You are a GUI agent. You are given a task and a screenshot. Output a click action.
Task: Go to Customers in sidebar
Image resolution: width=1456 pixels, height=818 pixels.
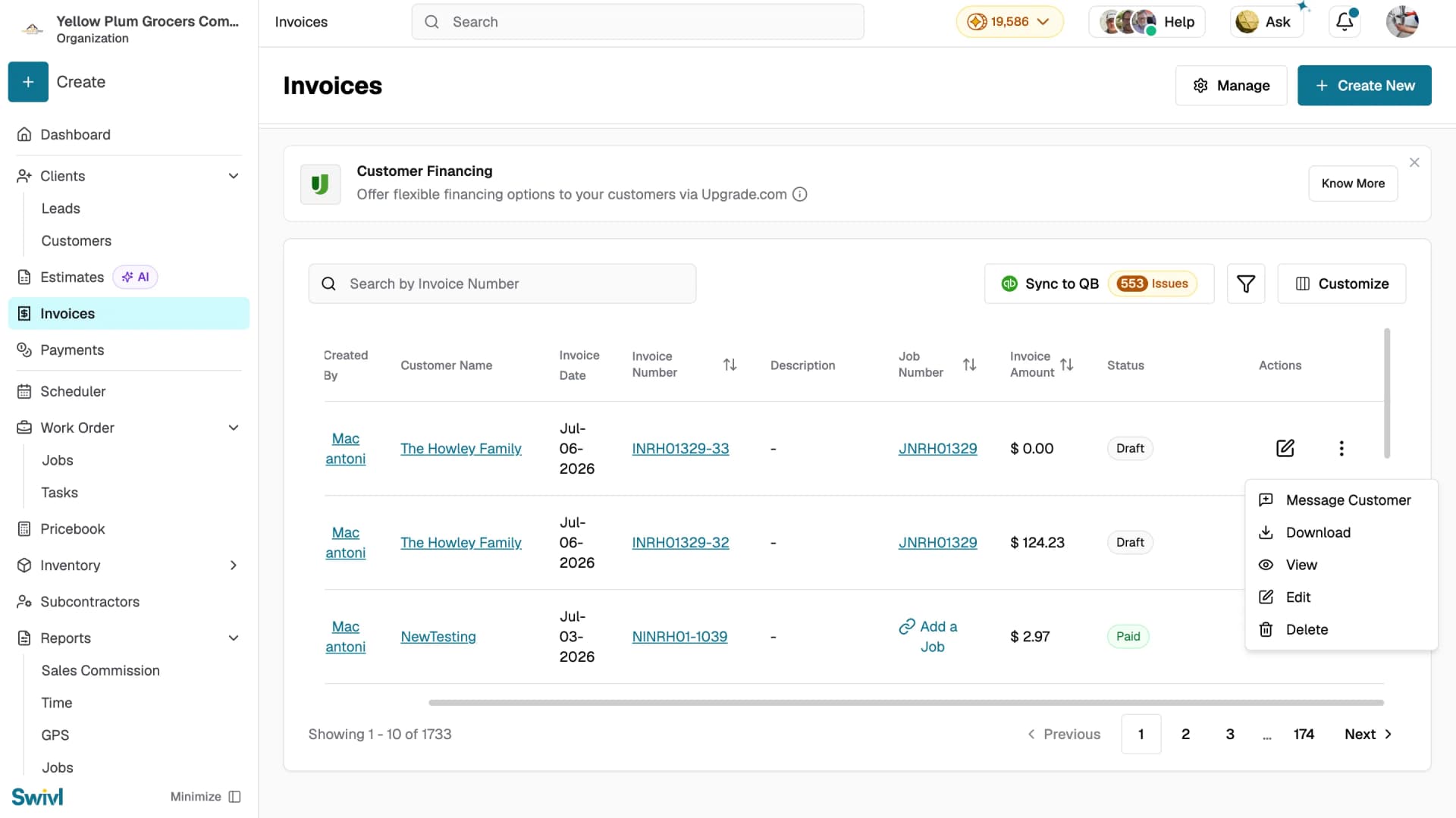point(77,241)
